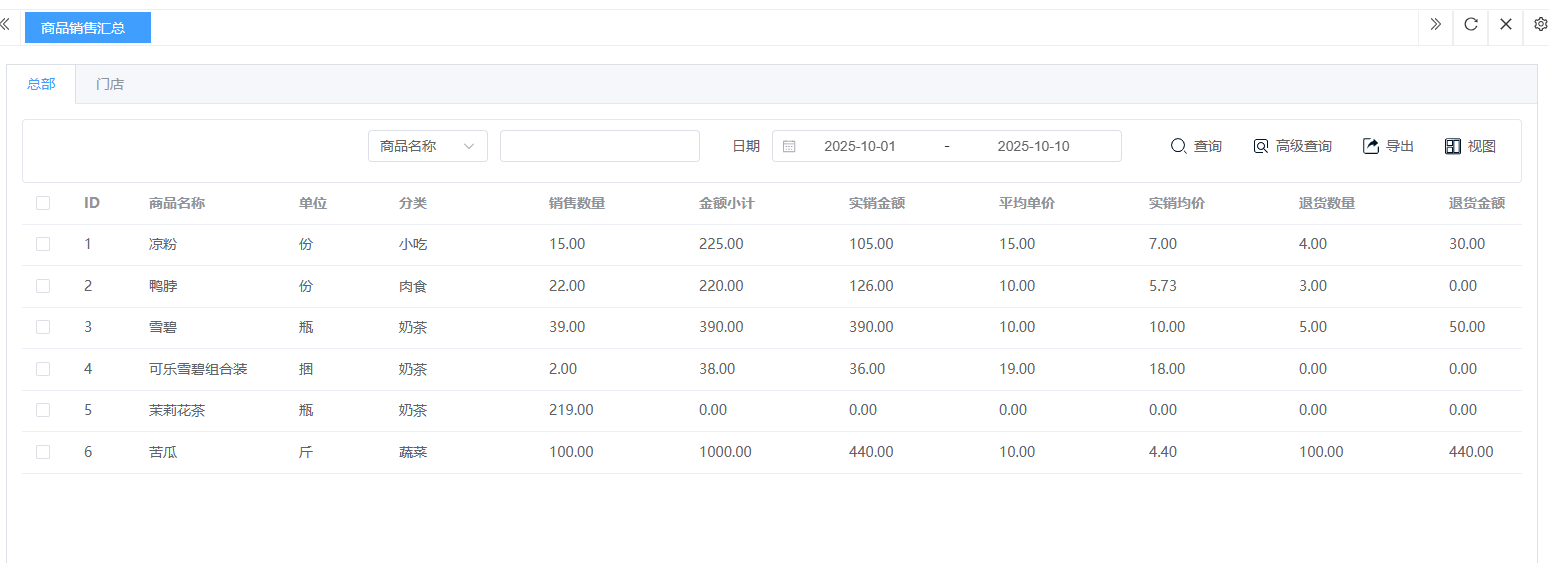
Task: Close the current tab with the X icon
Action: [1505, 25]
